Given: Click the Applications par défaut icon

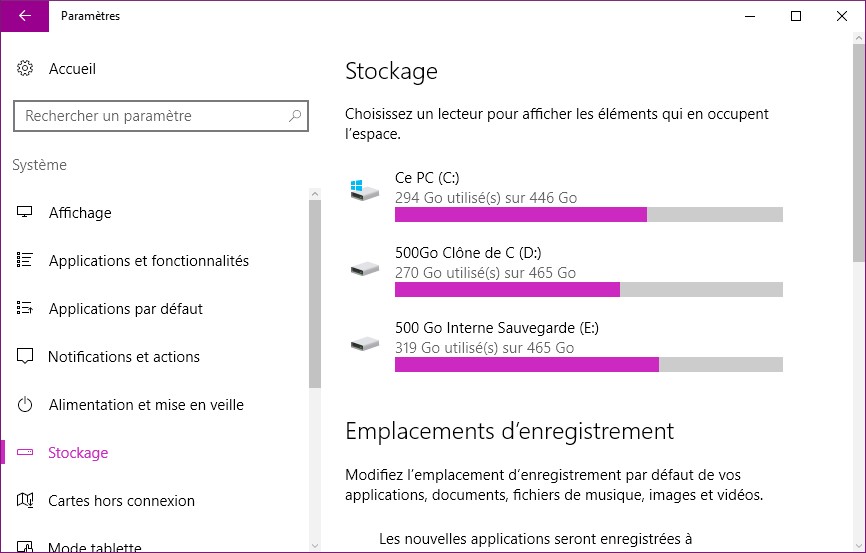Looking at the screenshot, I should 25,309.
